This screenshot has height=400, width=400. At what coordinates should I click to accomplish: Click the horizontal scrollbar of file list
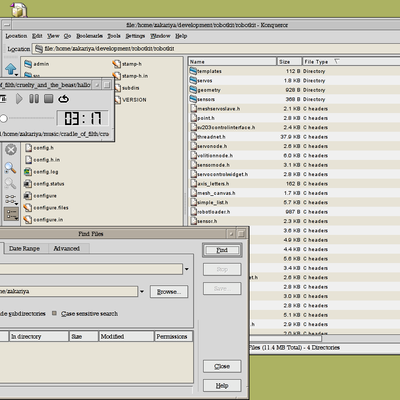pos(285,339)
